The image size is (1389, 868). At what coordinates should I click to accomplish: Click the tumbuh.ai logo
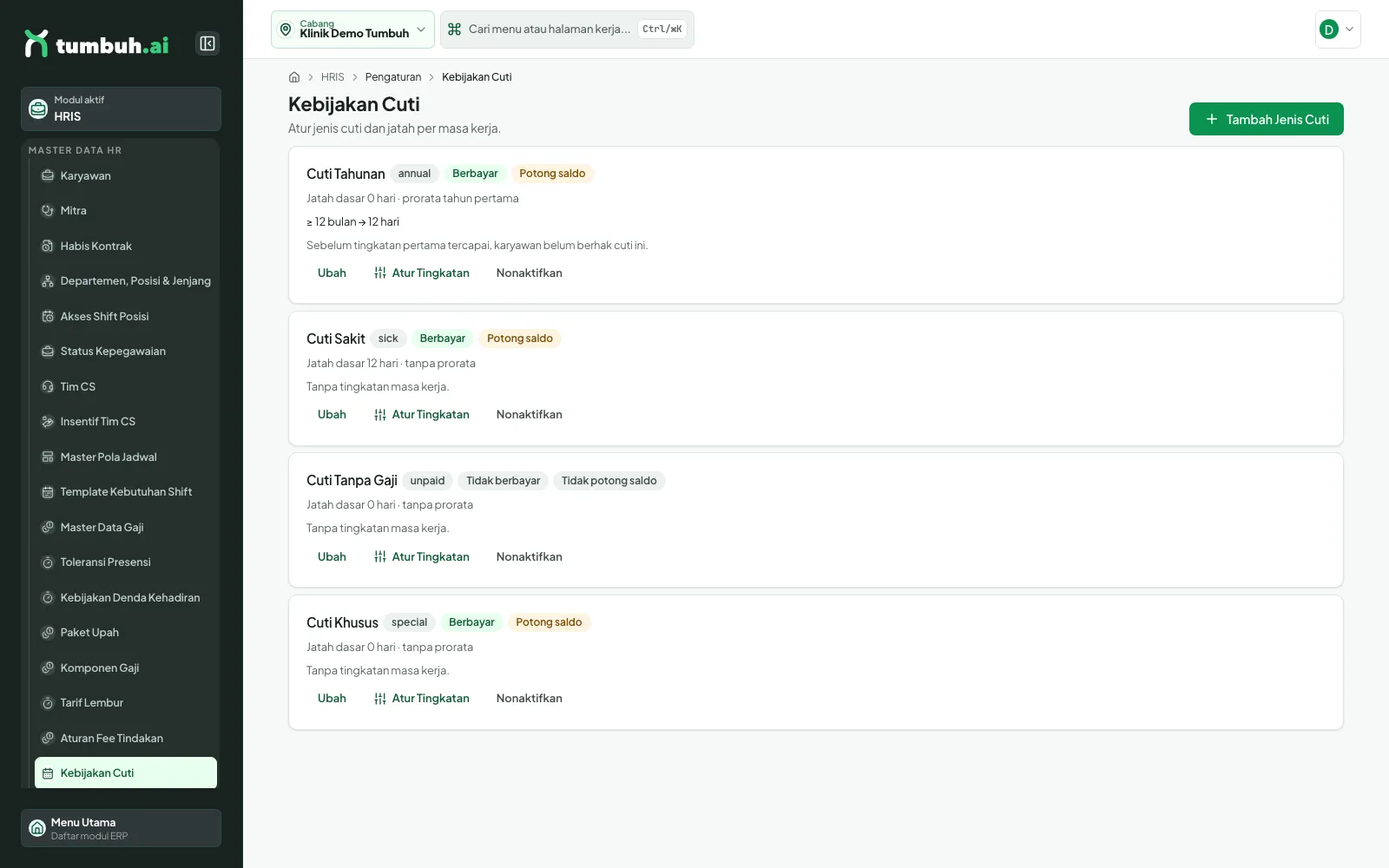pos(96,43)
